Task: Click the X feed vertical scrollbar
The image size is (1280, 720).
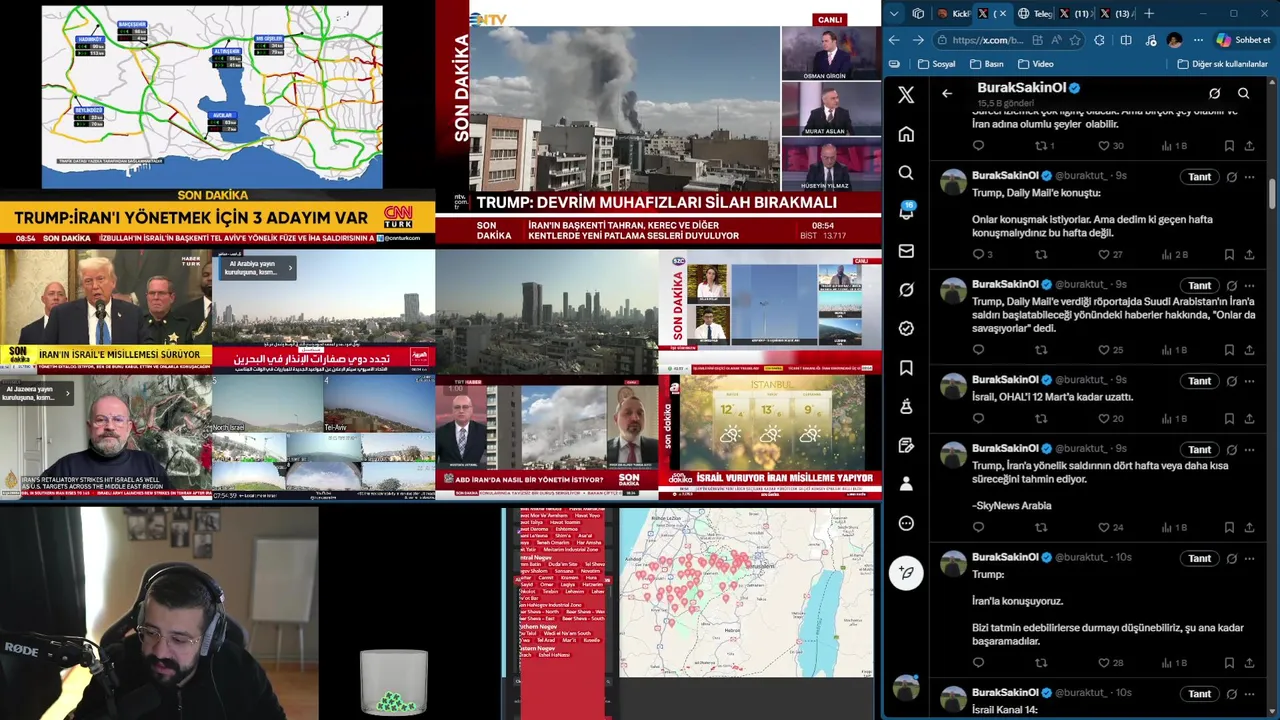Action: pos(1273,195)
